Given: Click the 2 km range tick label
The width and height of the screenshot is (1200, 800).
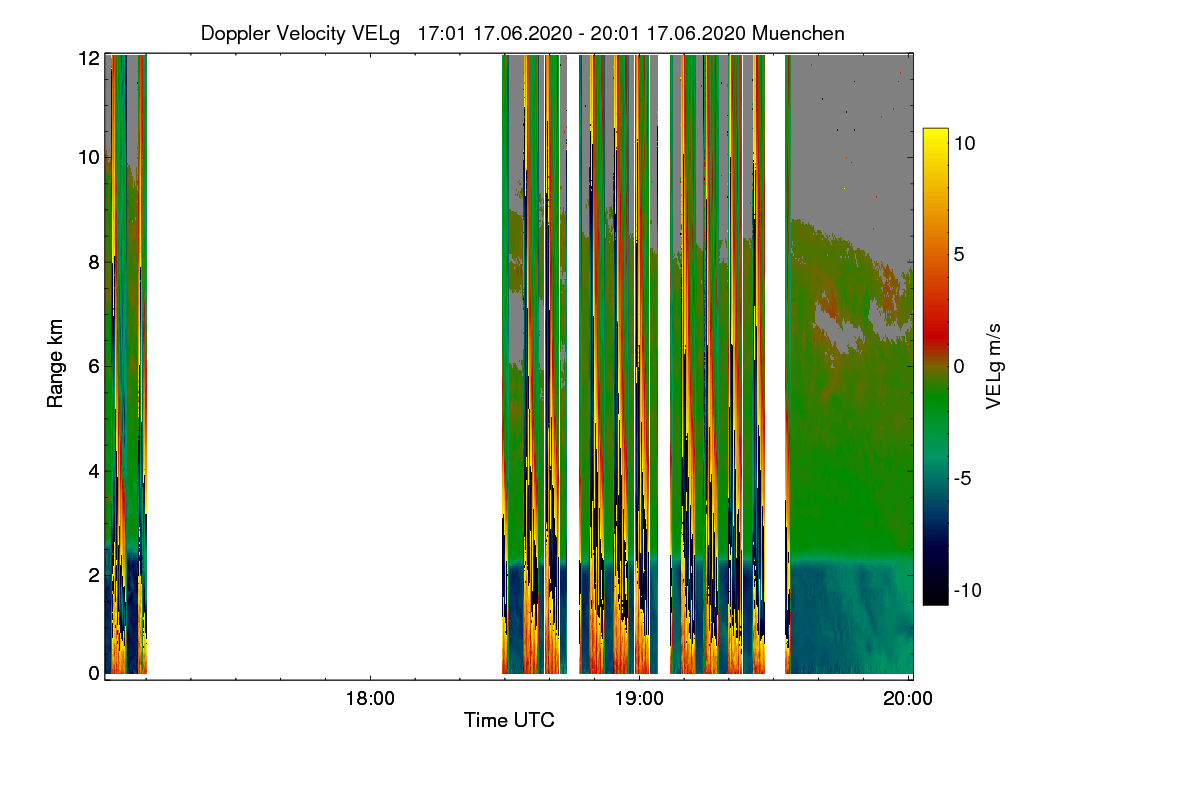Looking at the screenshot, I should [x=94, y=575].
